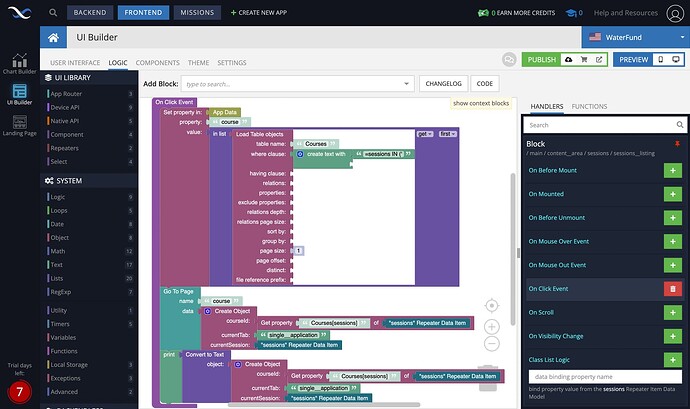The width and height of the screenshot is (690, 409).
Task: Switch to the BACKEND section
Action: pos(90,13)
